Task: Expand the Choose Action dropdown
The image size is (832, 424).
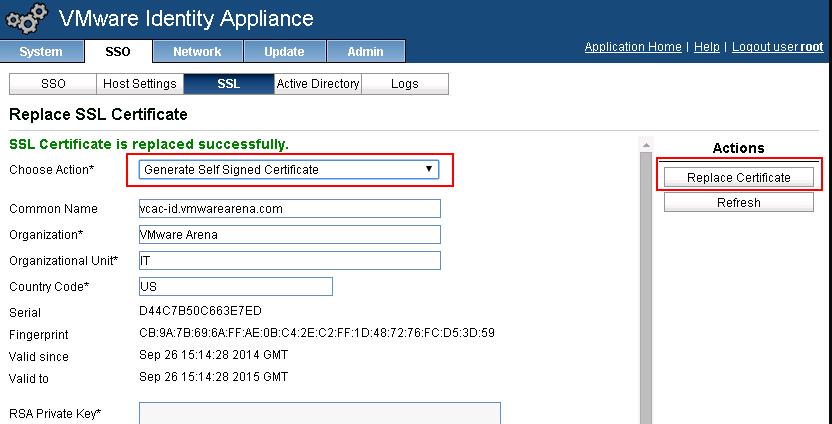Action: (x=289, y=169)
